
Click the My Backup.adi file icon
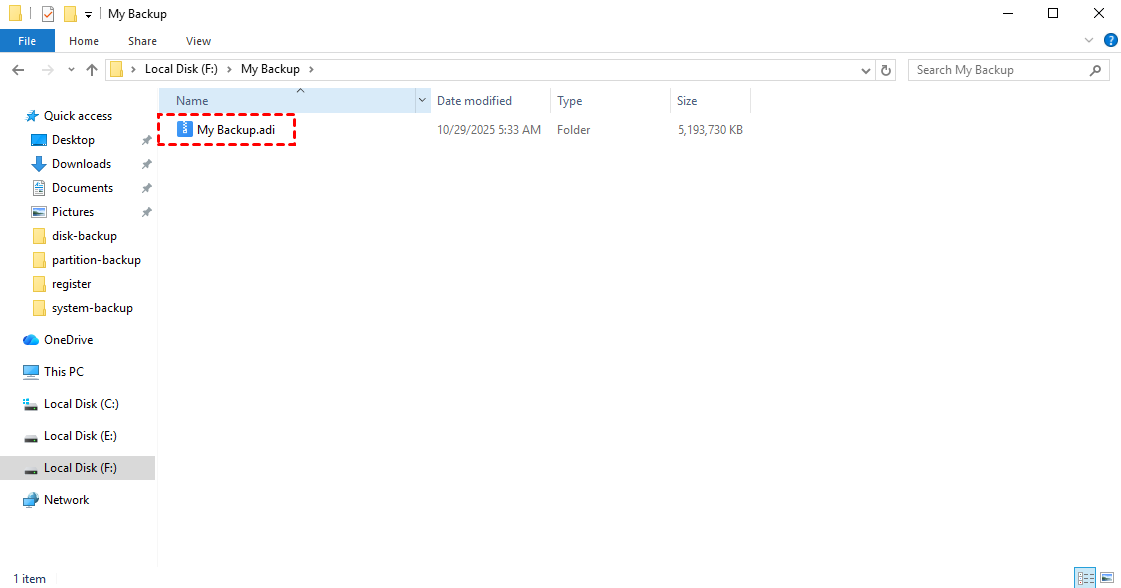pyautogui.click(x=185, y=130)
